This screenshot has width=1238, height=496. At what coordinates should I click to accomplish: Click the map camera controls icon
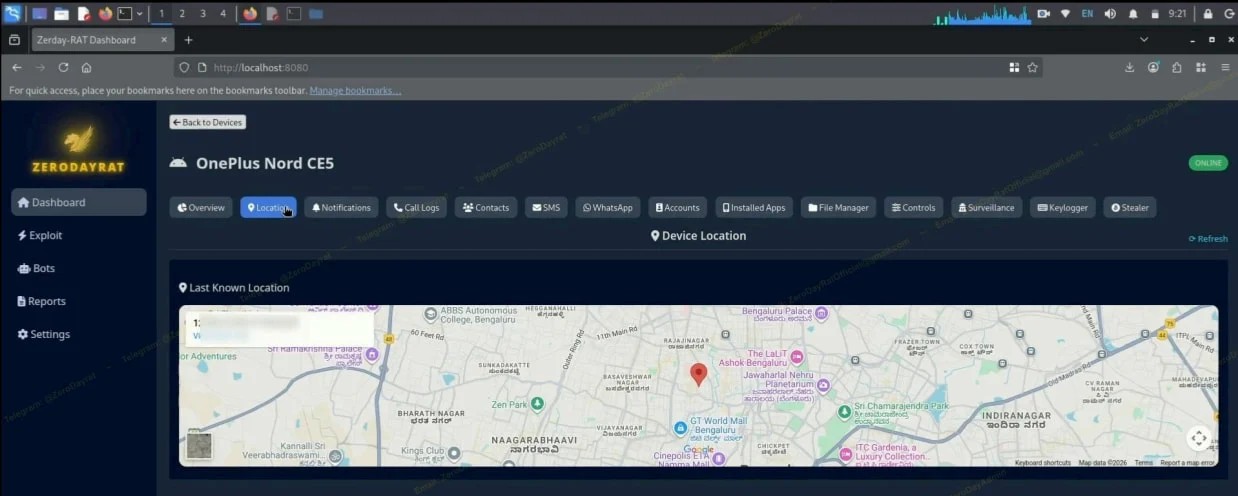(1198, 439)
